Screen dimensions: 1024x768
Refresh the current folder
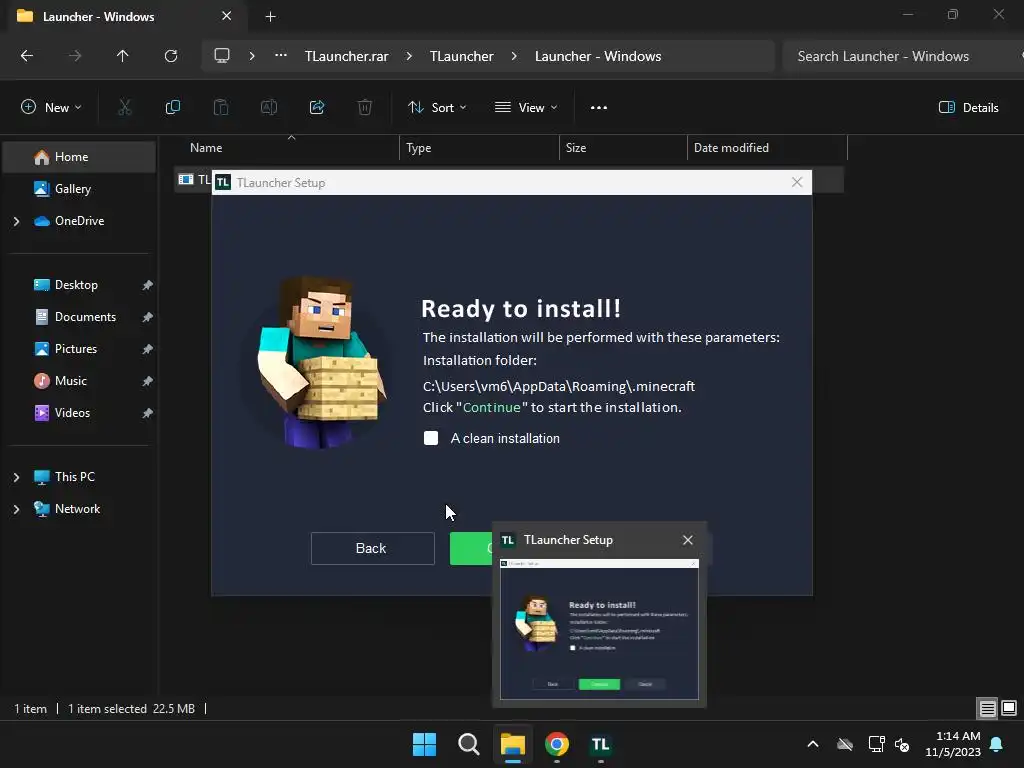pos(171,56)
